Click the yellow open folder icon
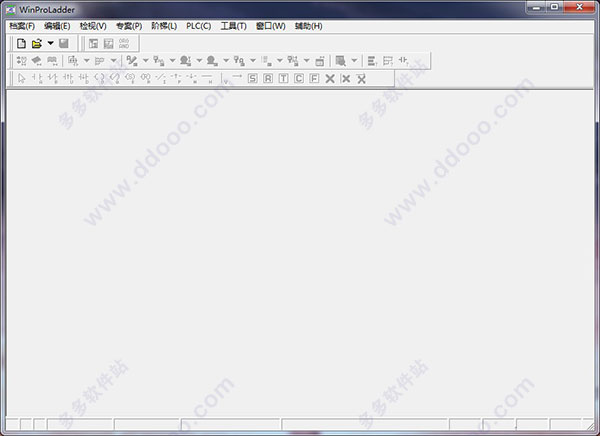 [37, 44]
